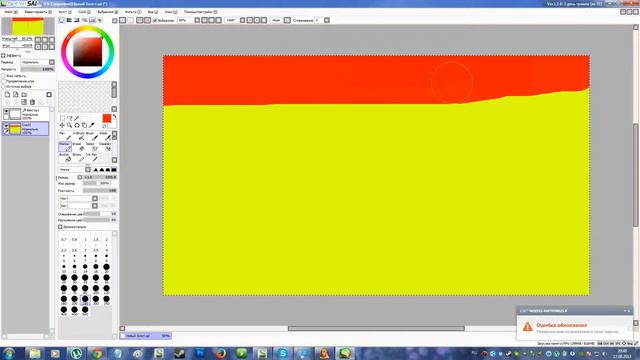Viewport: 640px width, 360px height.
Task: Pick brush size preset 500
Action: click(85, 310)
